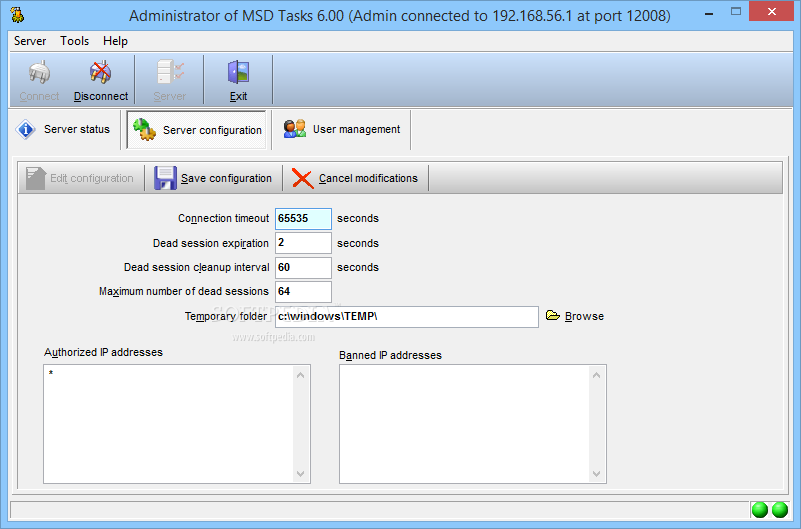Click the last green status indicator light
801x529 pixels.
780,510
